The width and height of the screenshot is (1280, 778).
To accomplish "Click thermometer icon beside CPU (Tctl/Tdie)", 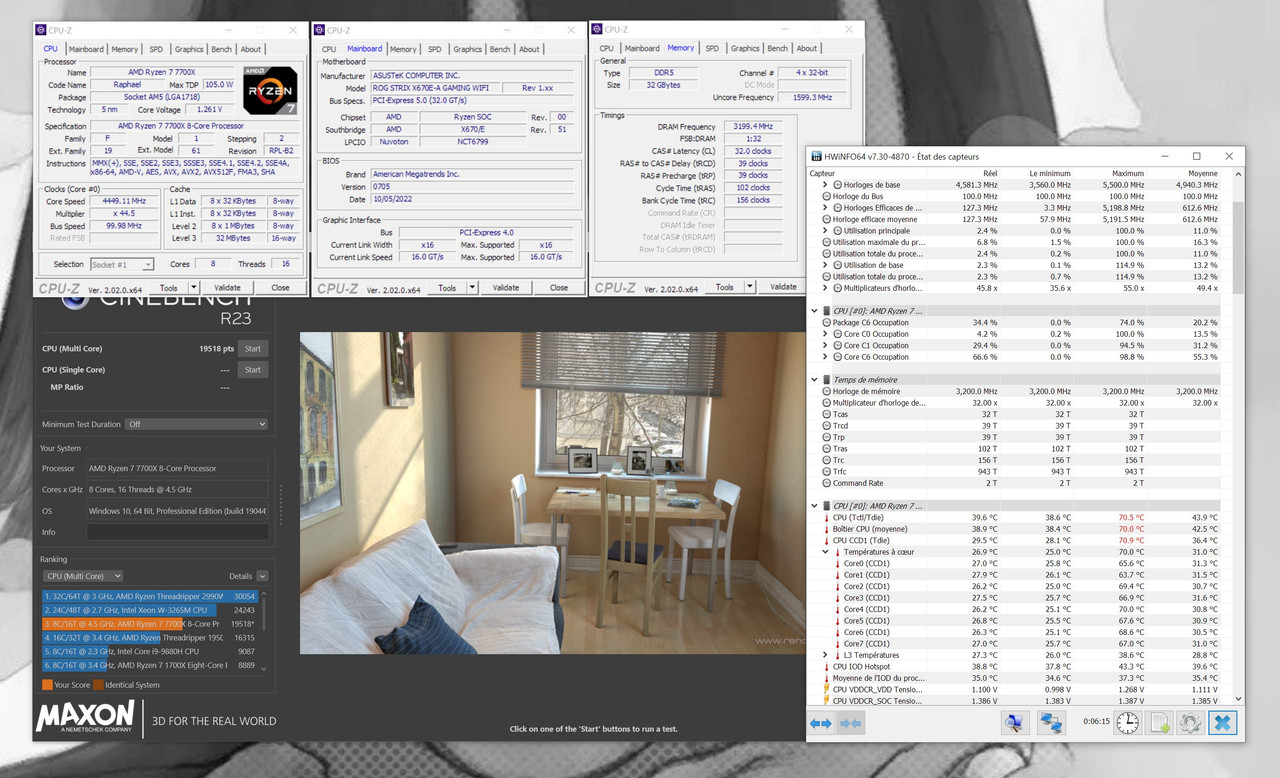I will pyautogui.click(x=826, y=518).
